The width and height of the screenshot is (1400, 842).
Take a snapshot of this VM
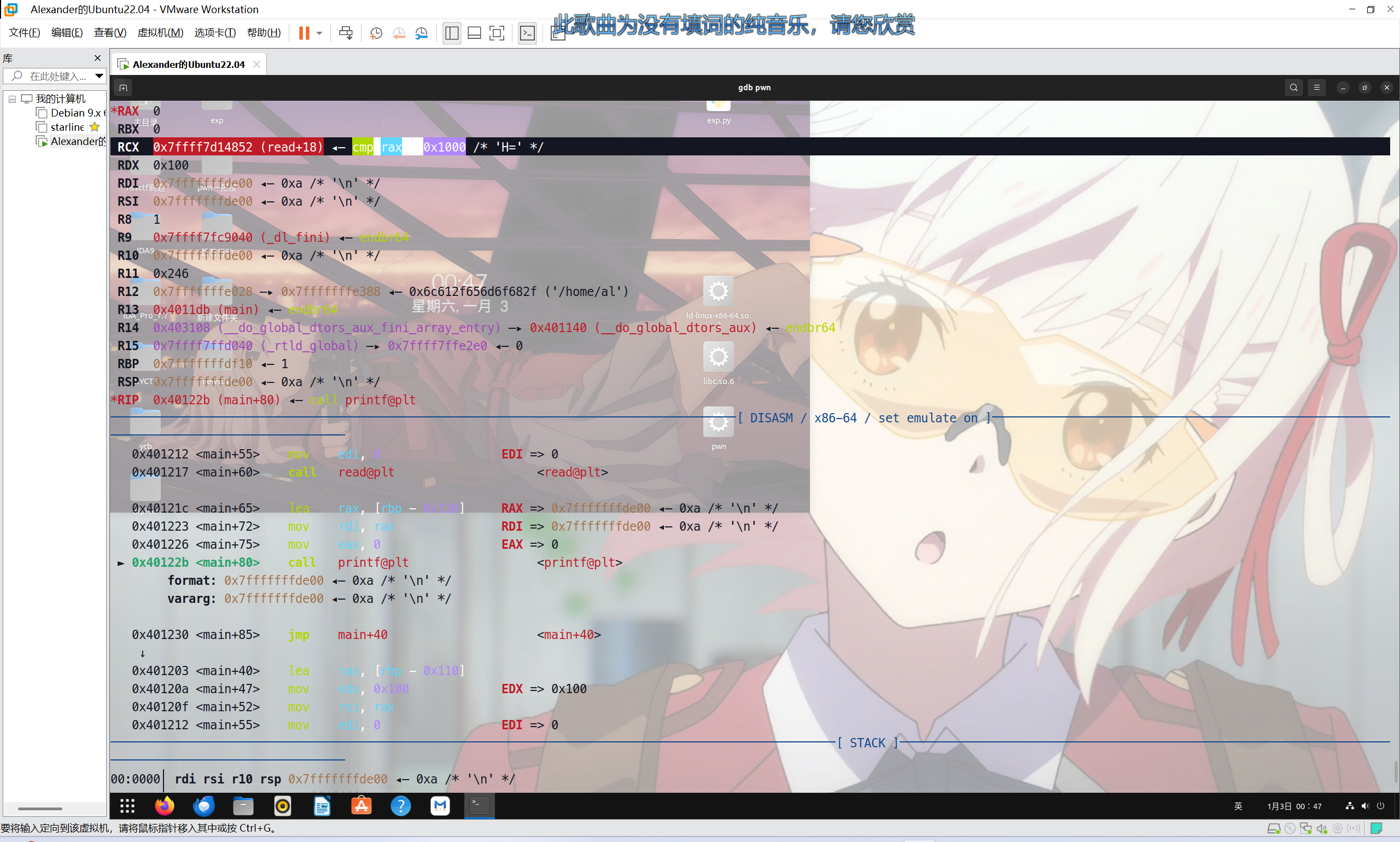376,33
